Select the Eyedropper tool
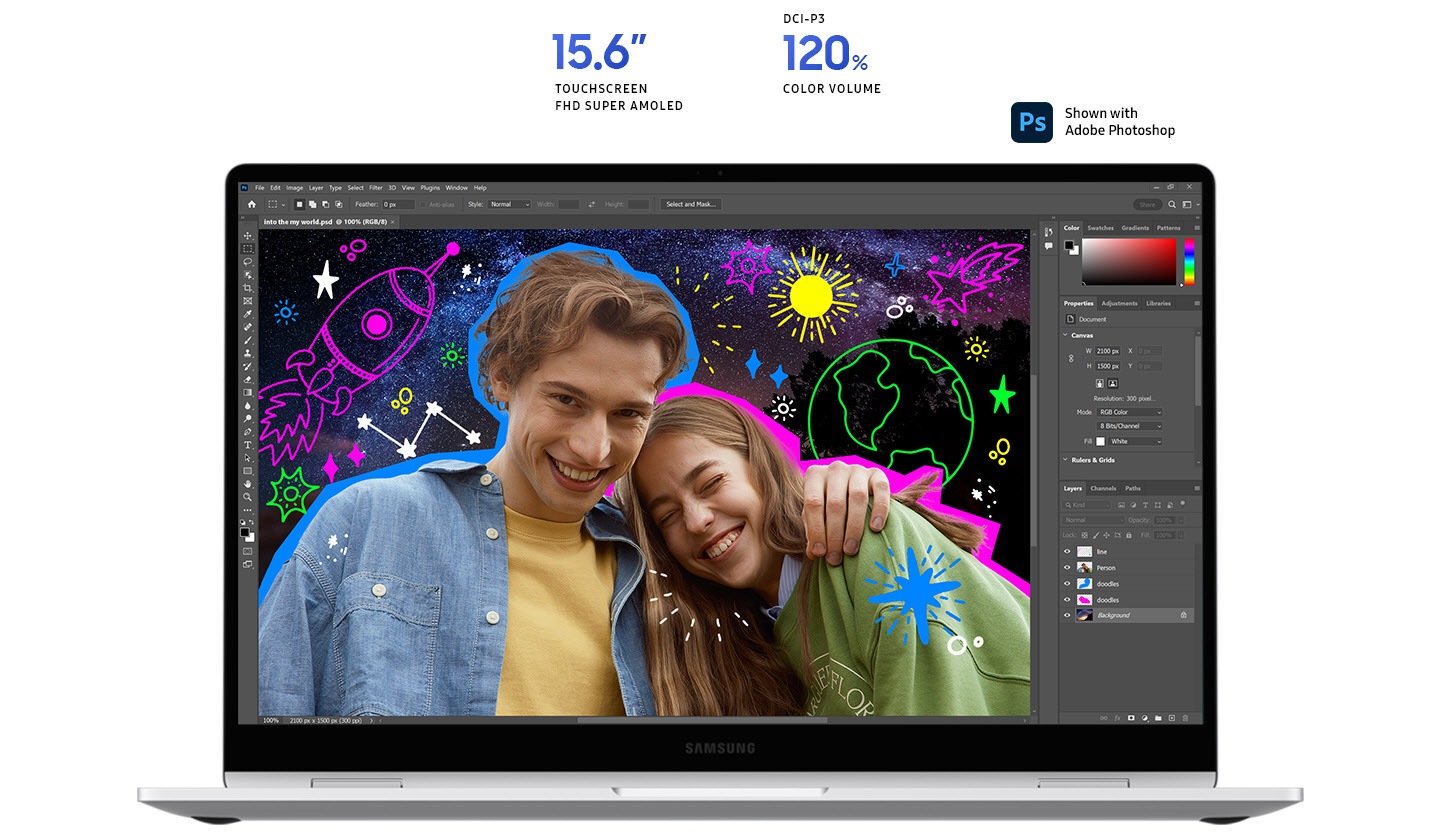The height and width of the screenshot is (834, 1440). point(246,314)
